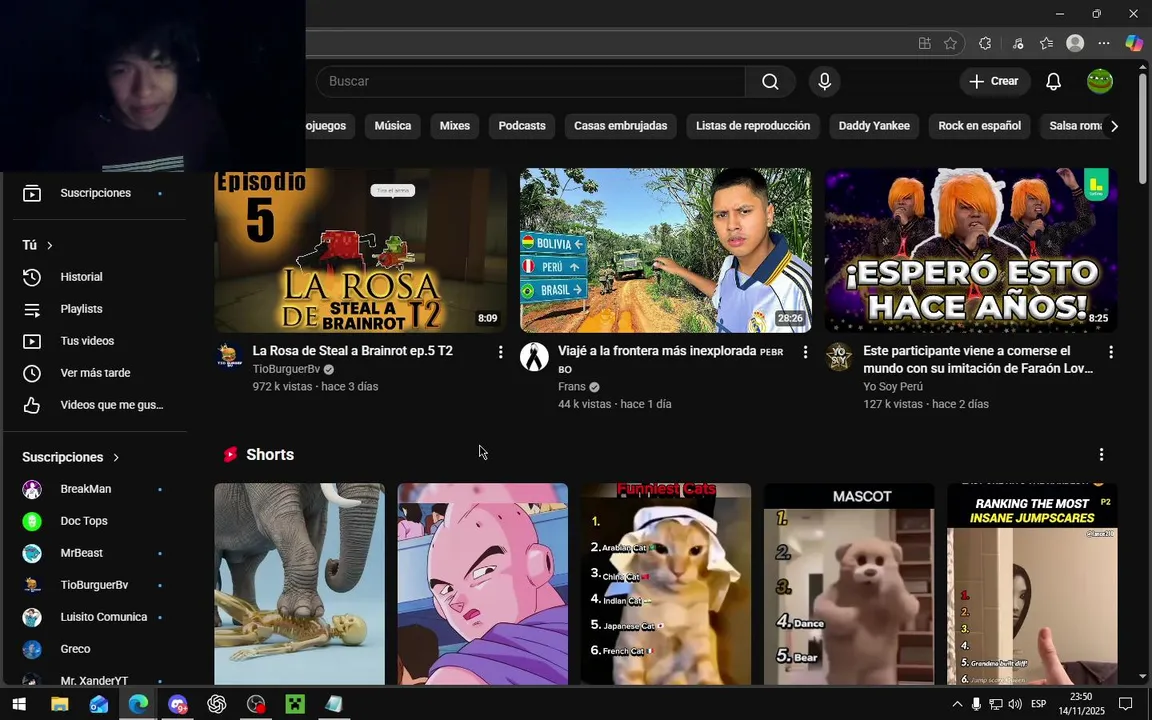The width and height of the screenshot is (1152, 720).
Task: Open Historial in sidebar
Action: click(96, 277)
